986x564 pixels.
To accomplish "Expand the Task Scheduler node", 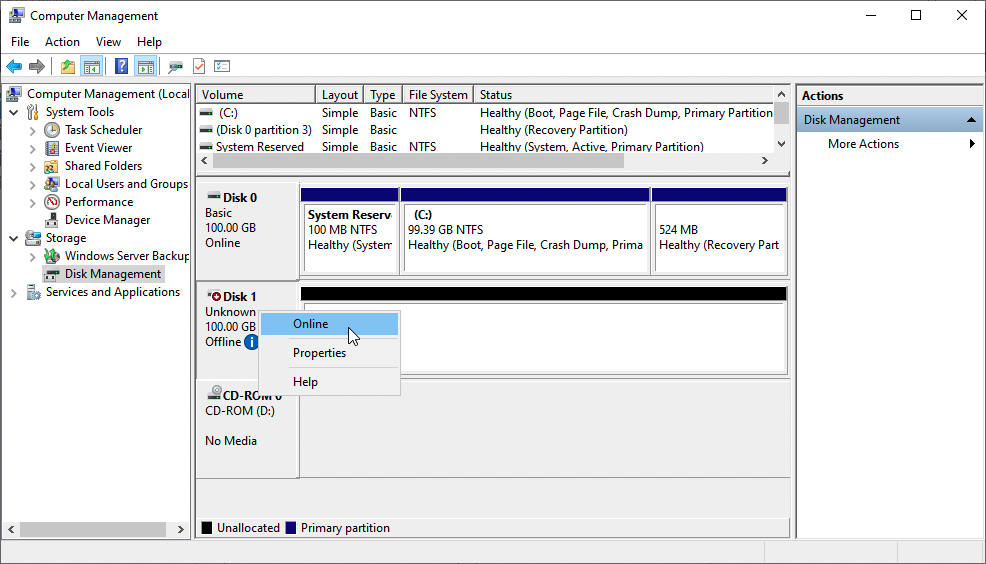I will click(x=33, y=131).
